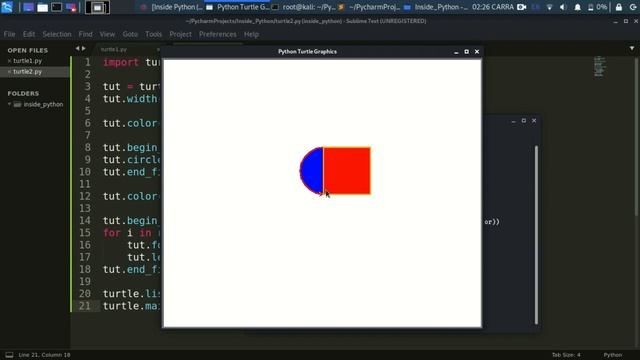Open the Find menu
This screenshot has height=360, width=640.
85,34
